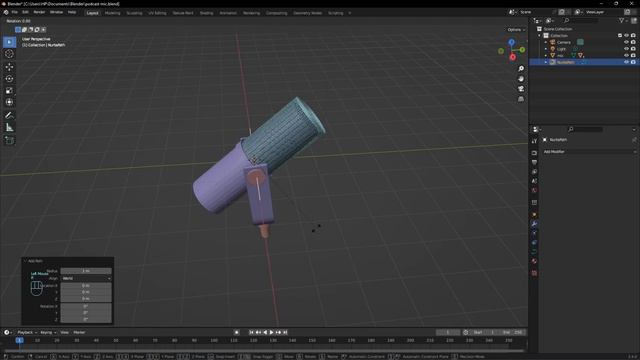Click the blue Z axis on navigation gizmo
This screenshot has width=640, height=360.
511,42
